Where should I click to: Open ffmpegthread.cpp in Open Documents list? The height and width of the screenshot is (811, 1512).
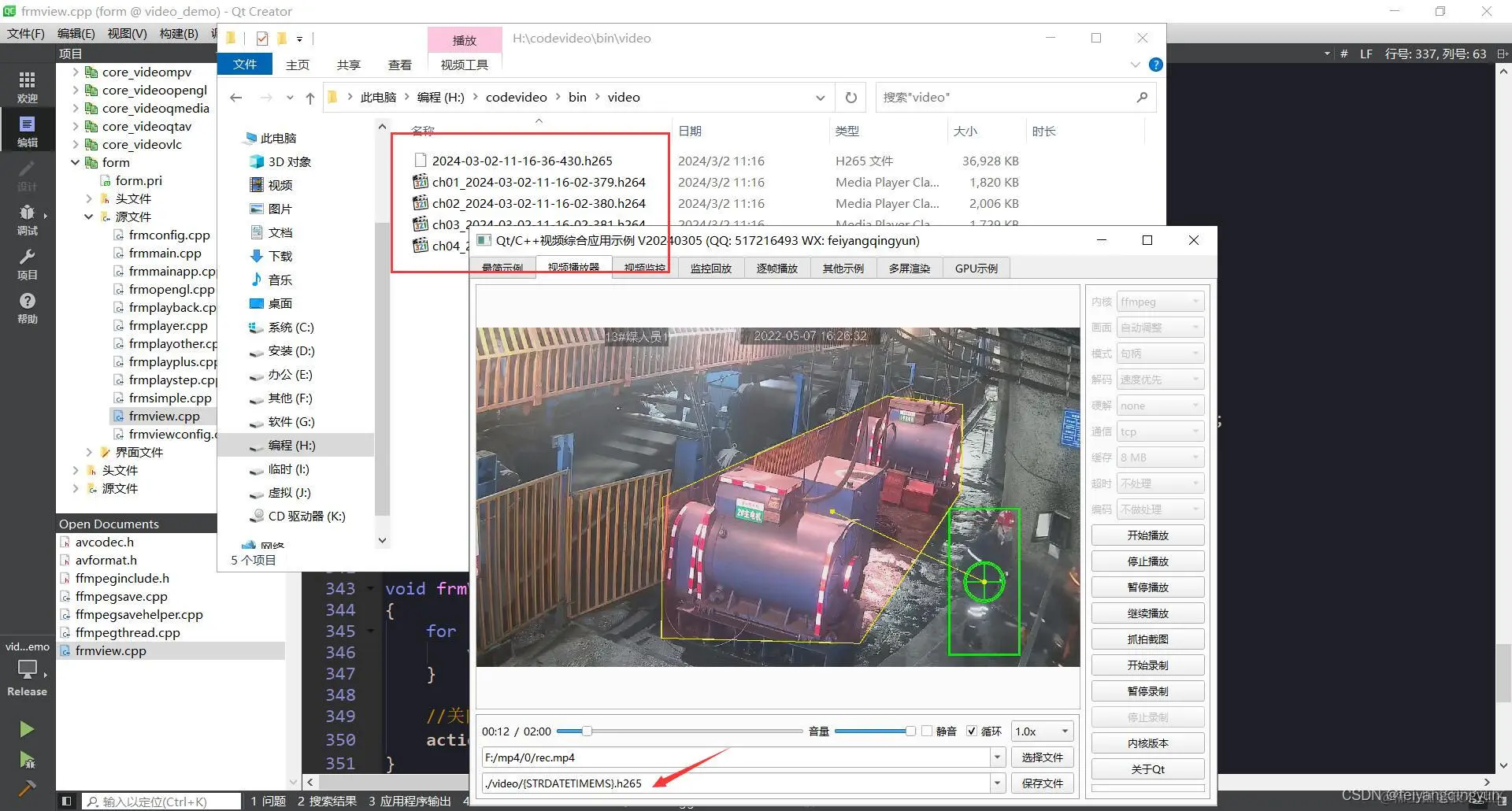(128, 632)
